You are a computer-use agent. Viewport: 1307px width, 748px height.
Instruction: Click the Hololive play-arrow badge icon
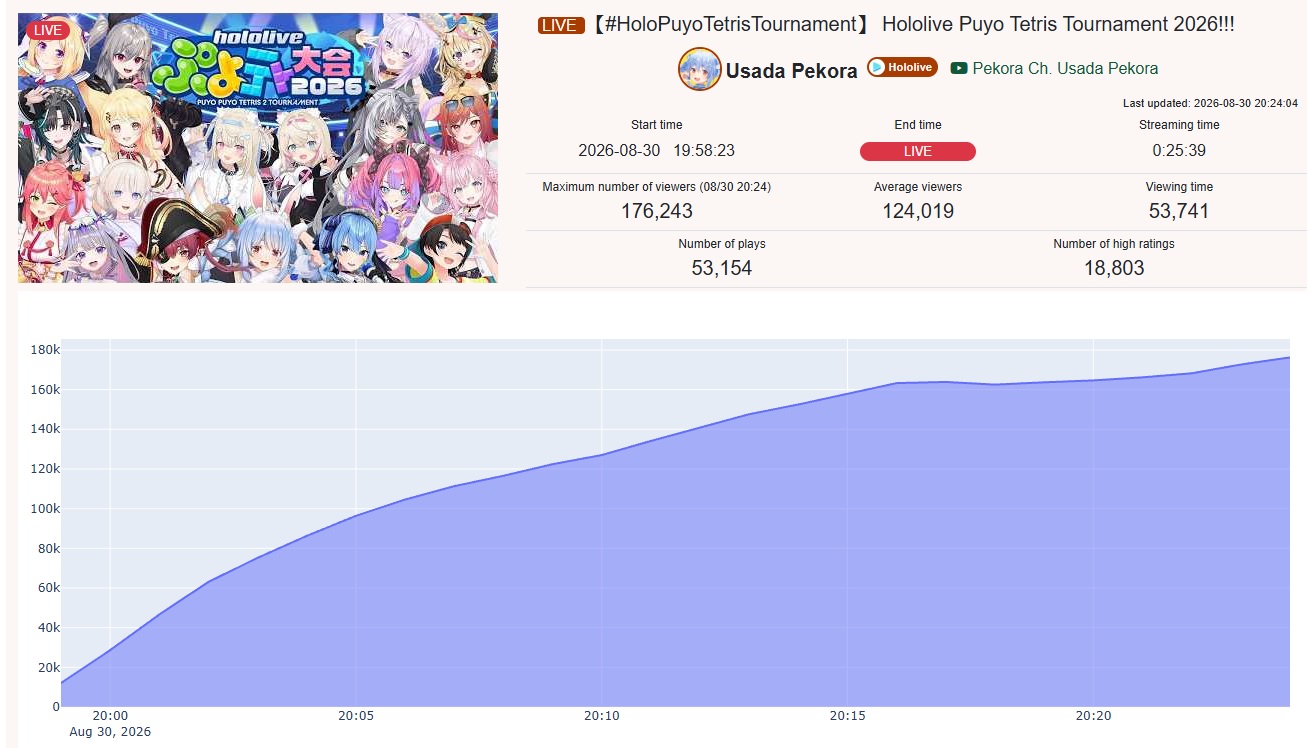pyautogui.click(x=877, y=67)
